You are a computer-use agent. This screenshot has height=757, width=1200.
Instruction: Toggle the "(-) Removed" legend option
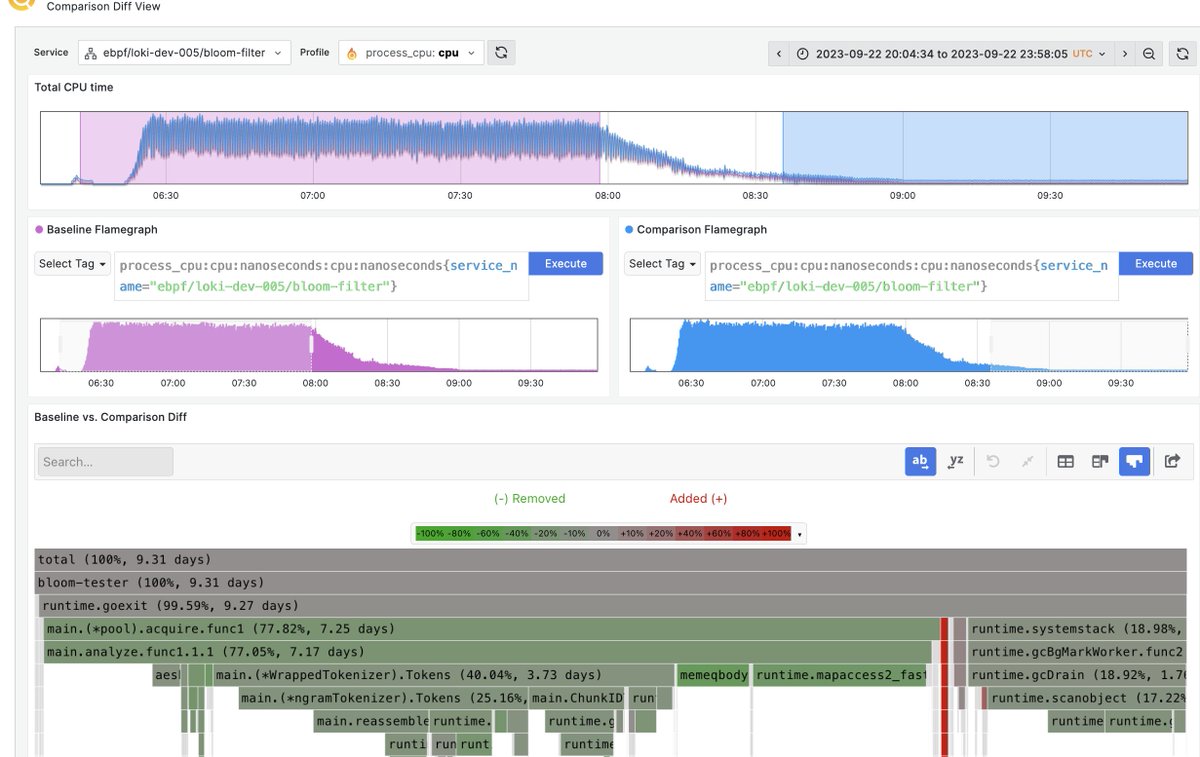click(530, 498)
